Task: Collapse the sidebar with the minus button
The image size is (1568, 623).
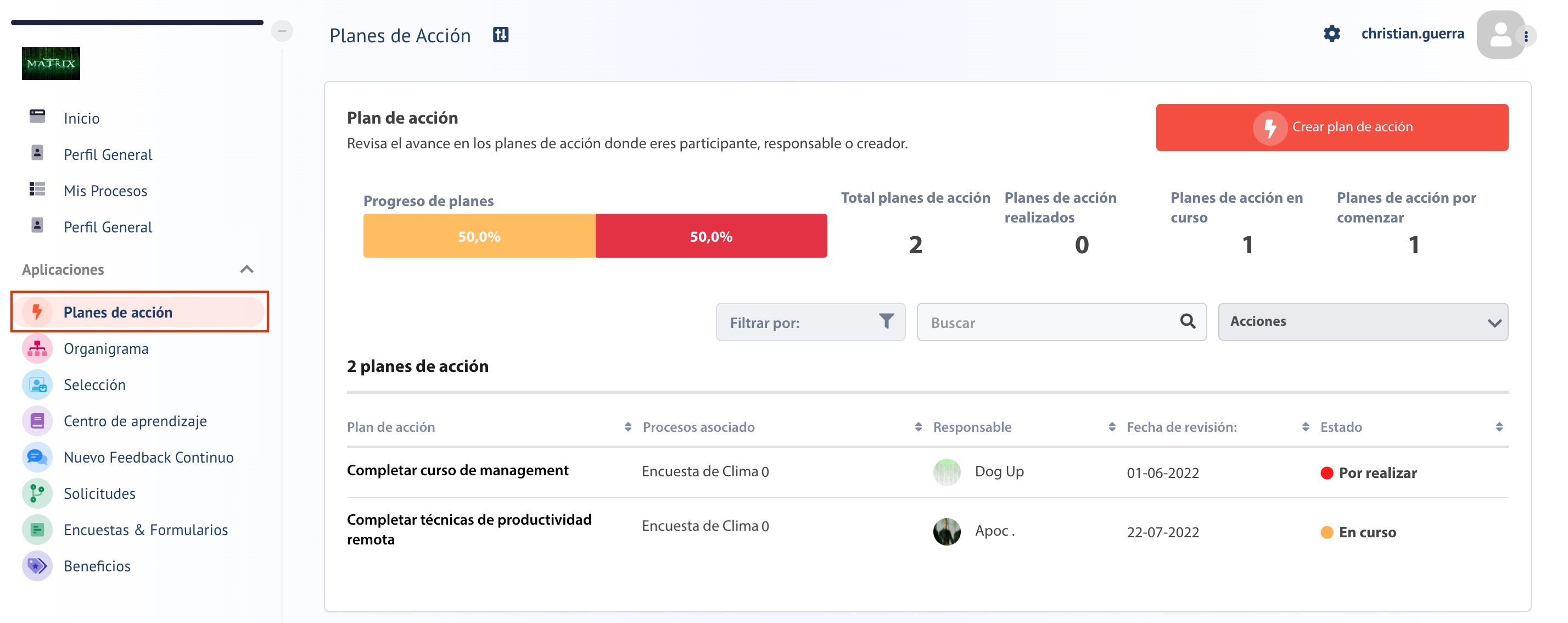Action: click(x=282, y=30)
